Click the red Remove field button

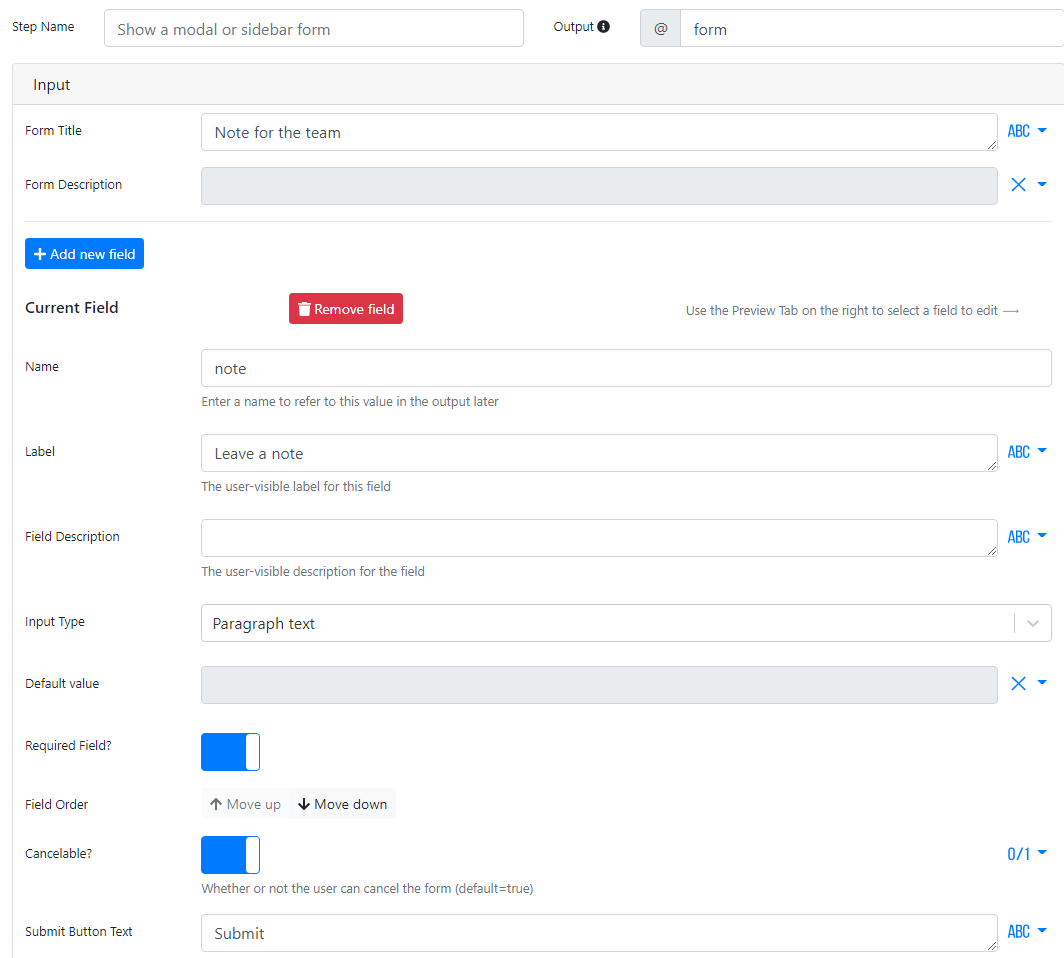345,309
